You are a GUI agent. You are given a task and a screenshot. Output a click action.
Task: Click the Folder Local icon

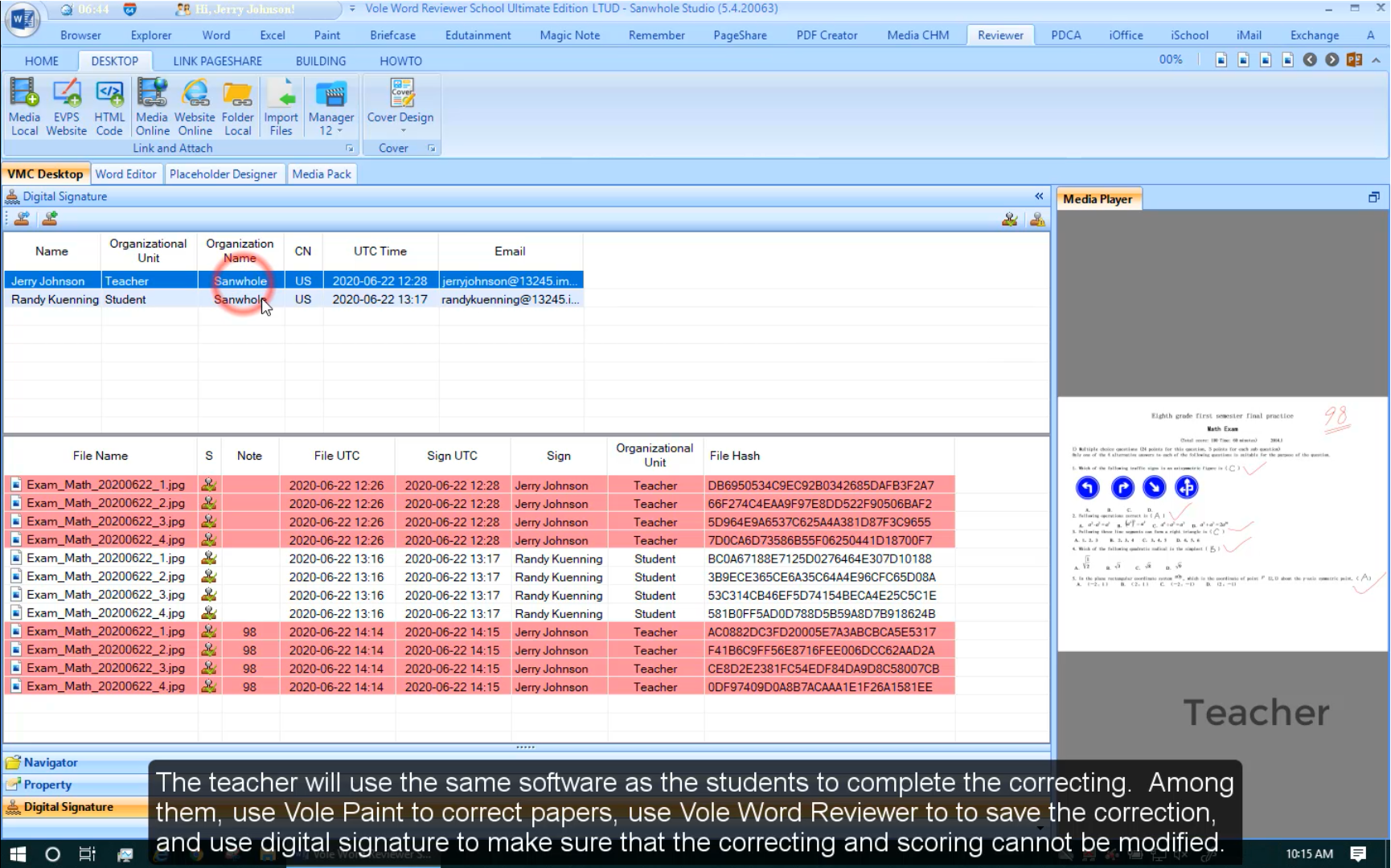pos(238,108)
